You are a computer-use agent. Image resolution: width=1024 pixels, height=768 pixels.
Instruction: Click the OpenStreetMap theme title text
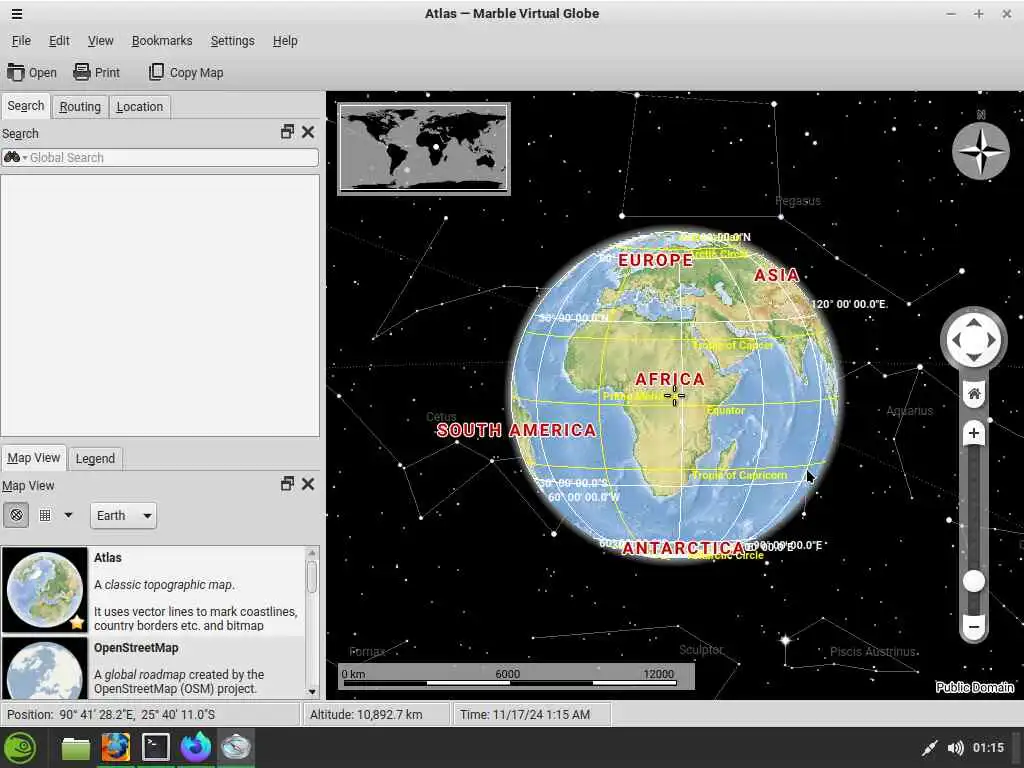(136, 648)
